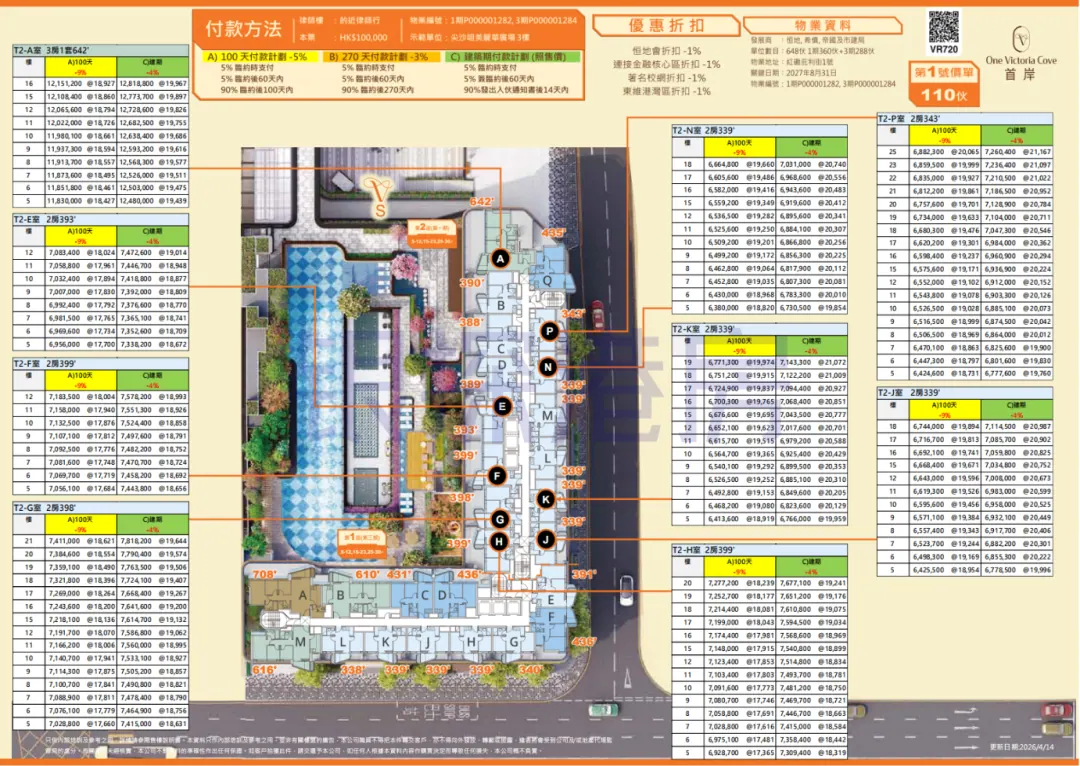Screen dimensions: 1080x766
Task: Click the 708' area label on the plan
Action: coord(264,574)
